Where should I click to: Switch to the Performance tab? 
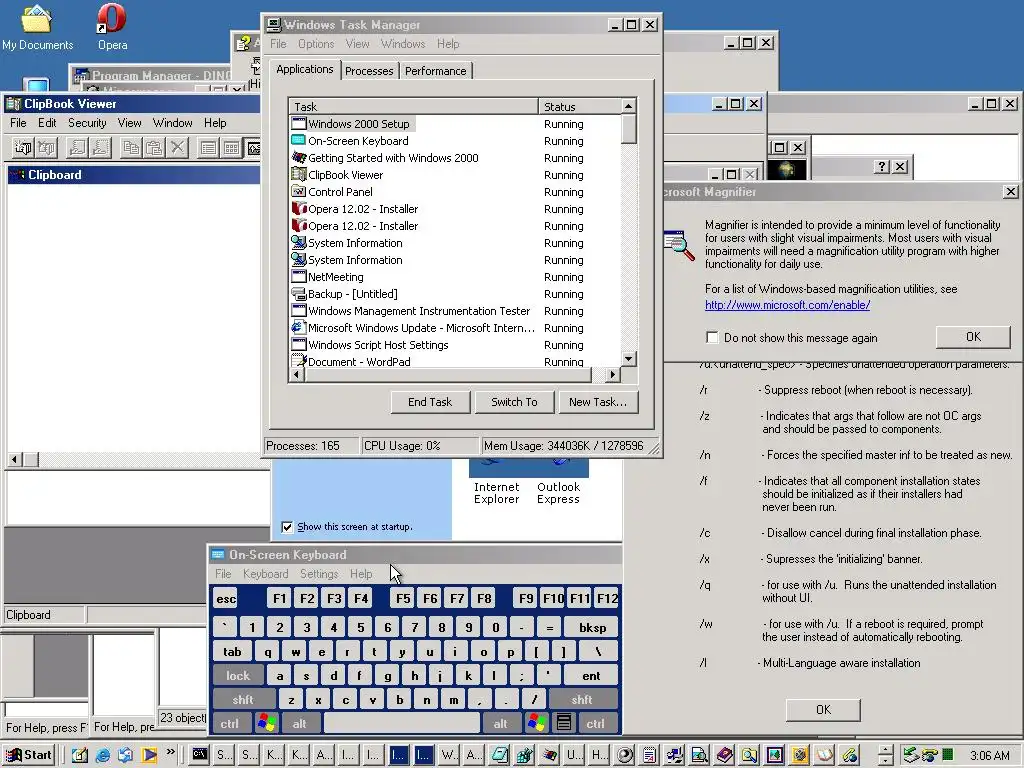coord(436,71)
